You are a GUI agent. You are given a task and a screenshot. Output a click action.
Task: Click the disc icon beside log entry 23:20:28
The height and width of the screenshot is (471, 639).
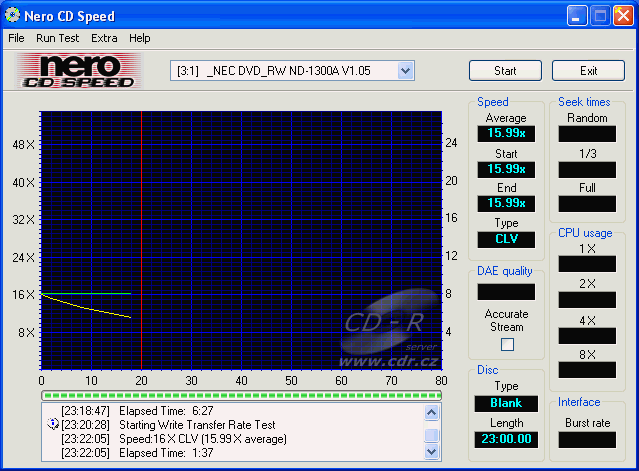click(x=53, y=424)
